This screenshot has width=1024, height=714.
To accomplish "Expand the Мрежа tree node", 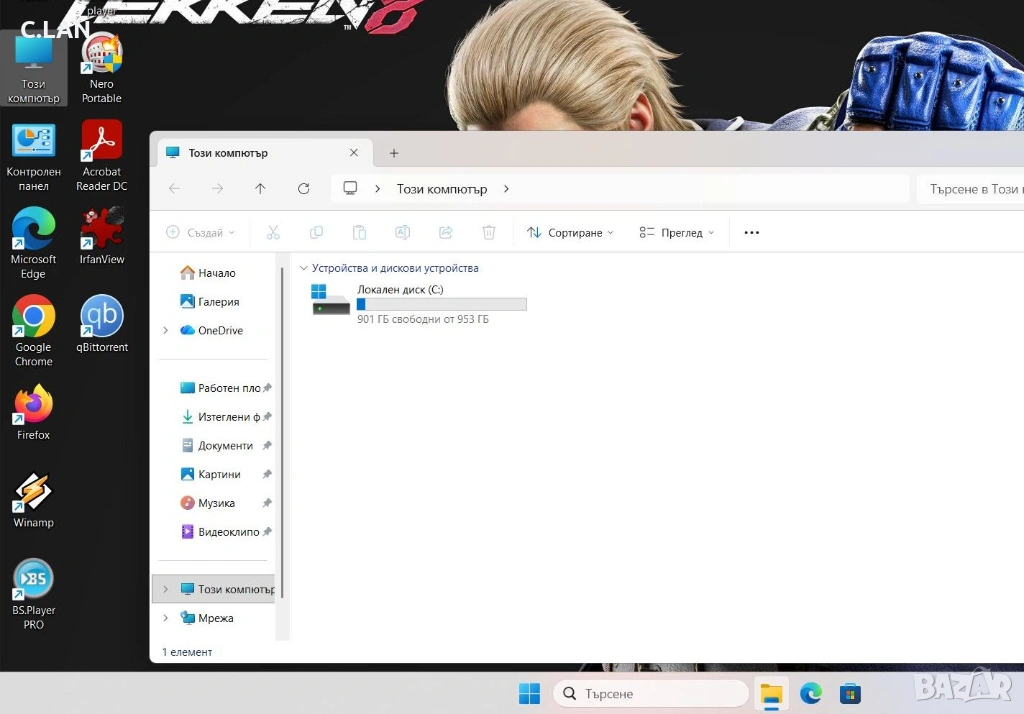I will 166,619.
